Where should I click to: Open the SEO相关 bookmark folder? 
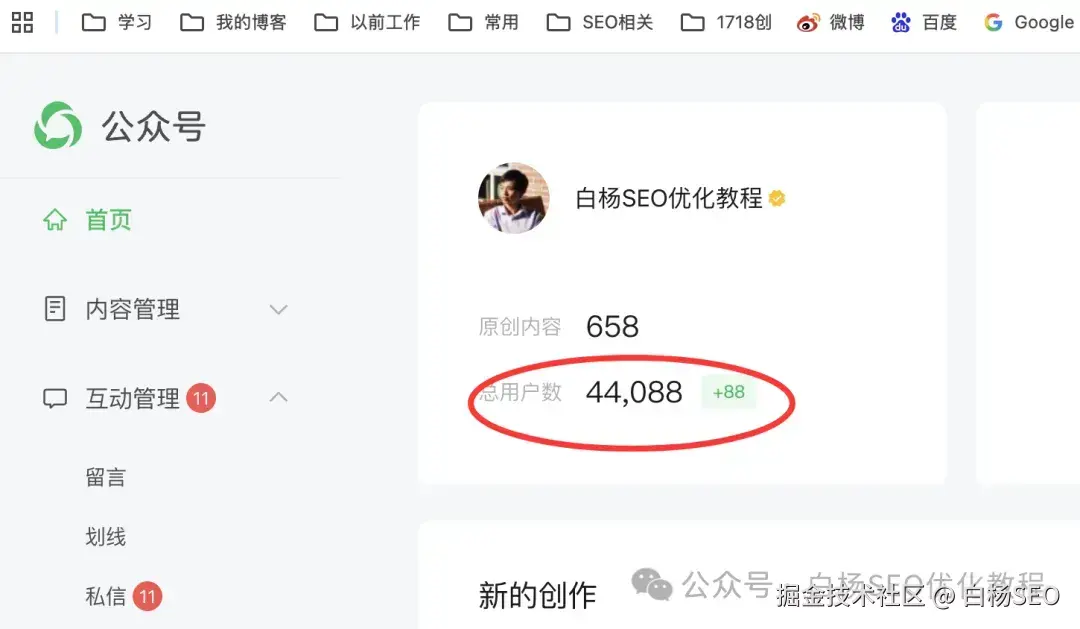599,23
